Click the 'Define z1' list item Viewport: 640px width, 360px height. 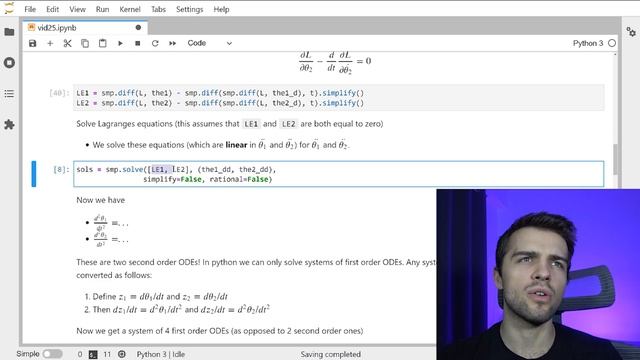[x=160, y=296]
